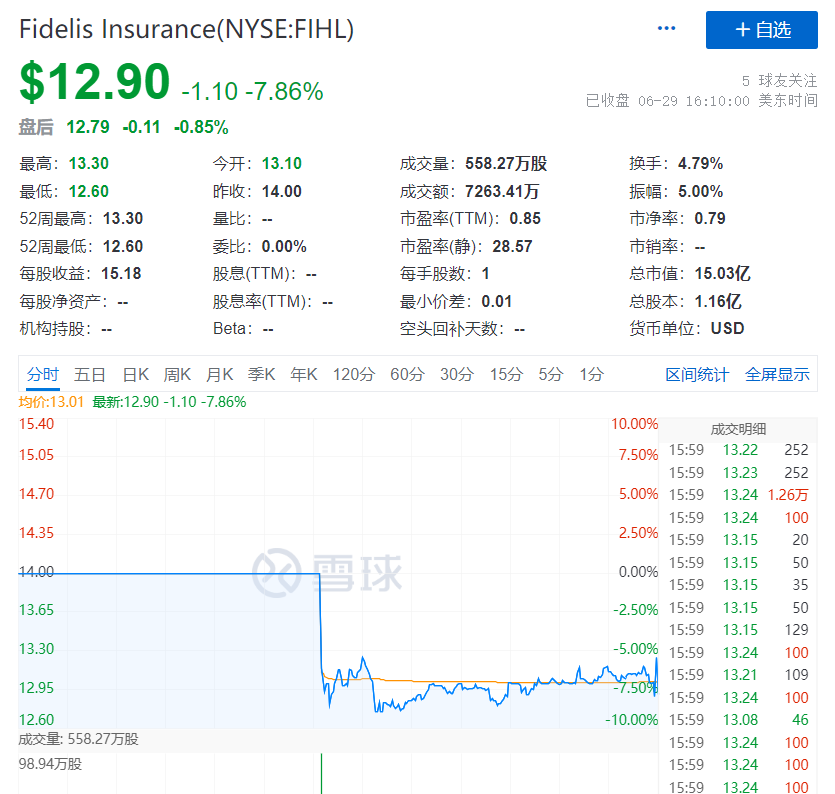Select the 周K weekly chart view

point(176,373)
